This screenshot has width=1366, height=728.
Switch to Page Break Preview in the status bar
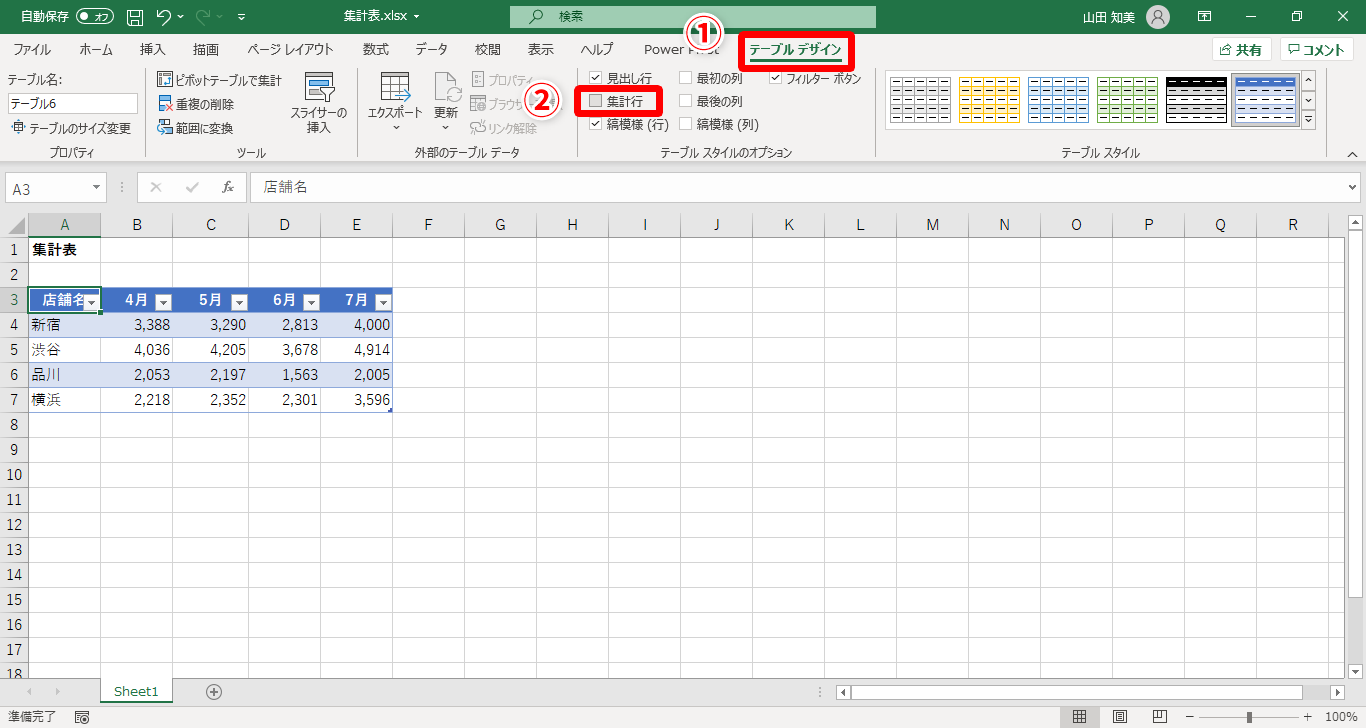pos(1160,717)
